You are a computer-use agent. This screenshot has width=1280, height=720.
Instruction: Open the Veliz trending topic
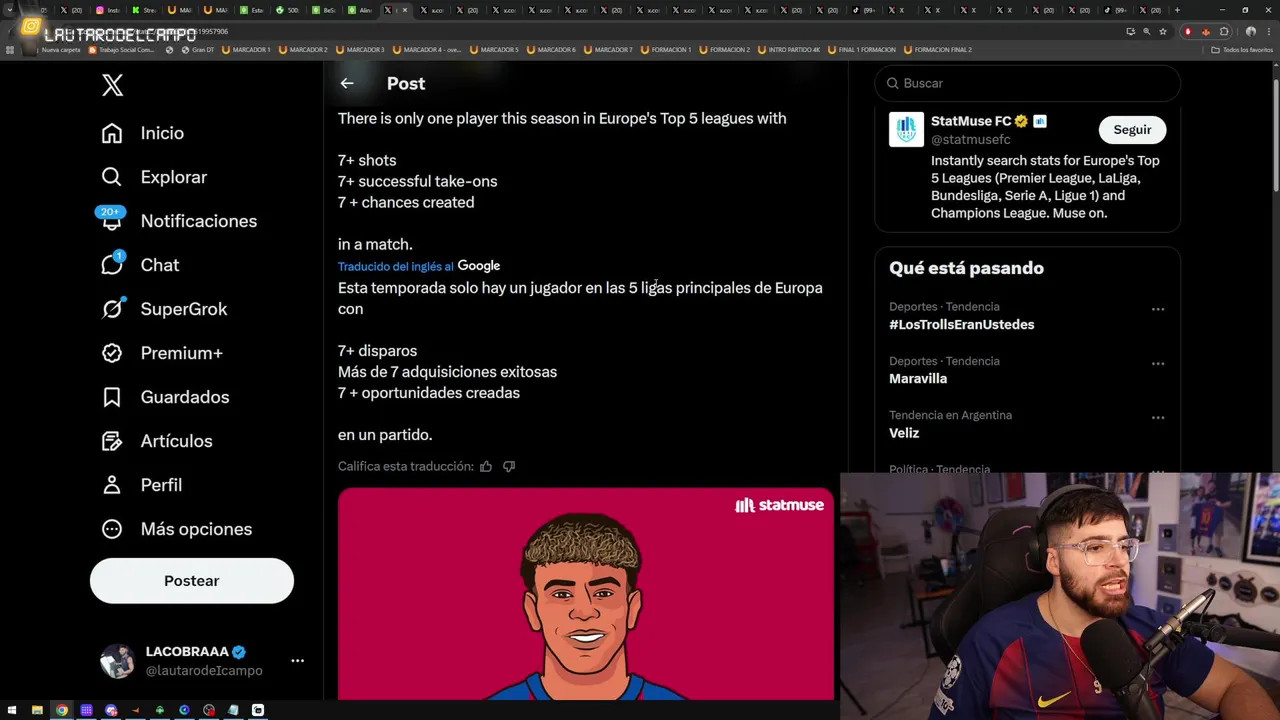pos(904,433)
